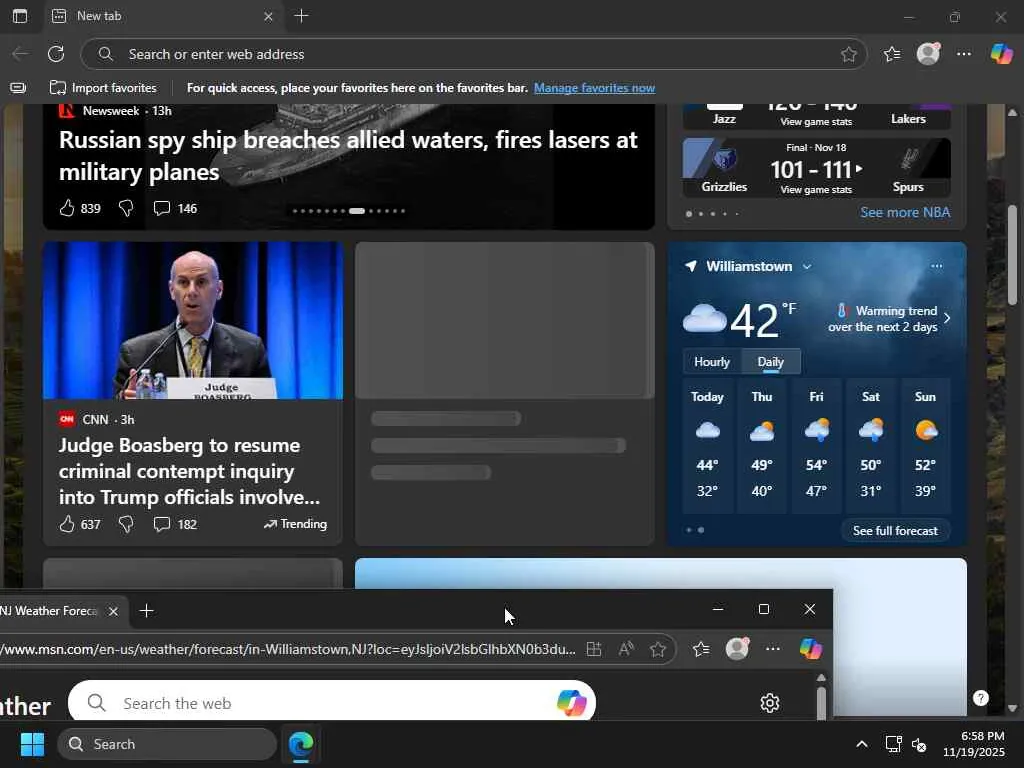The width and height of the screenshot is (1024, 768).
Task: Launch Copilot icon in main window toolbar
Action: (1001, 54)
